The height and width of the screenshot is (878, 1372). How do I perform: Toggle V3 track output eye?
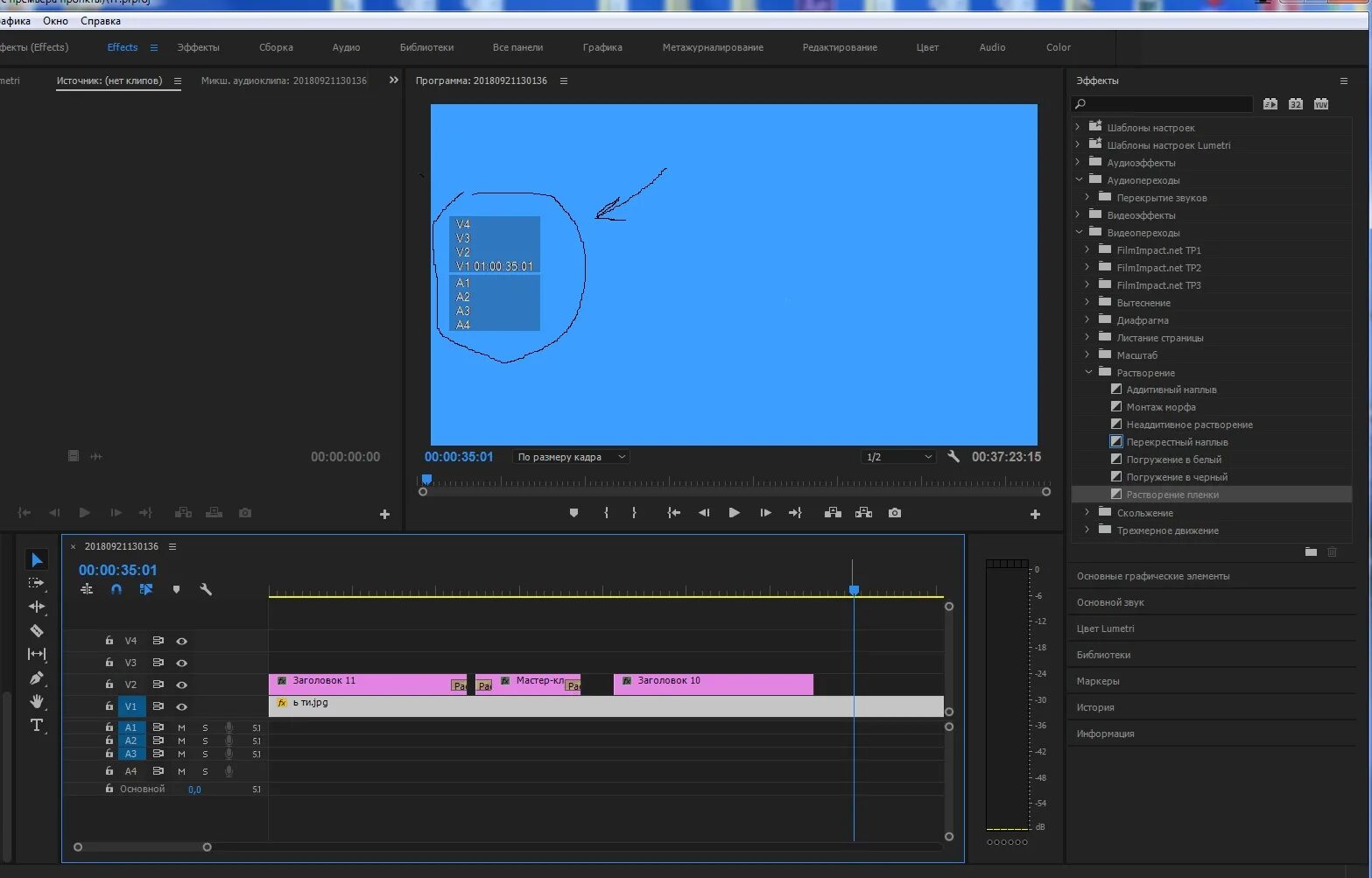182,663
